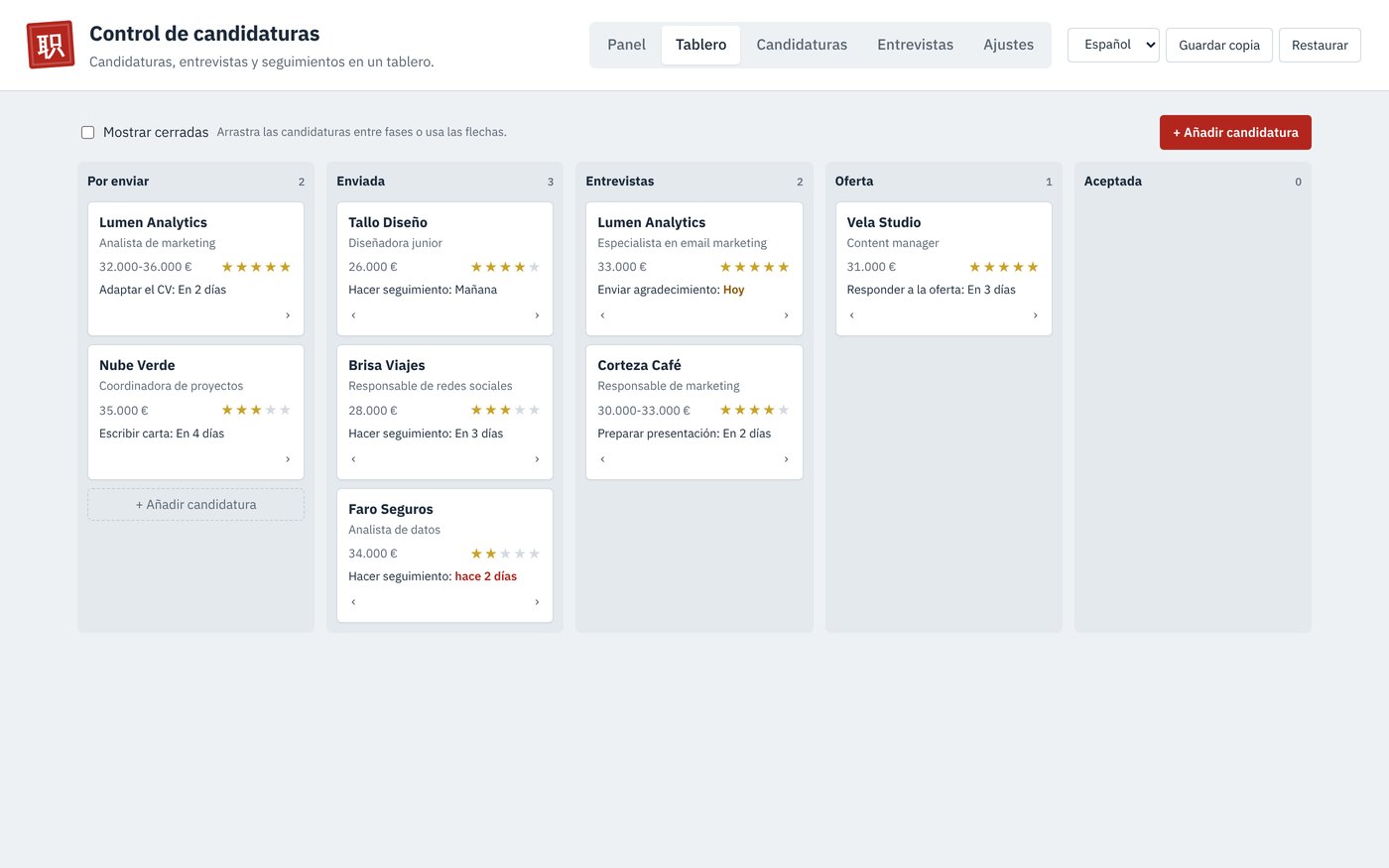Image resolution: width=1389 pixels, height=868 pixels.
Task: Click the 'Hoy' due date text
Action: point(734,290)
